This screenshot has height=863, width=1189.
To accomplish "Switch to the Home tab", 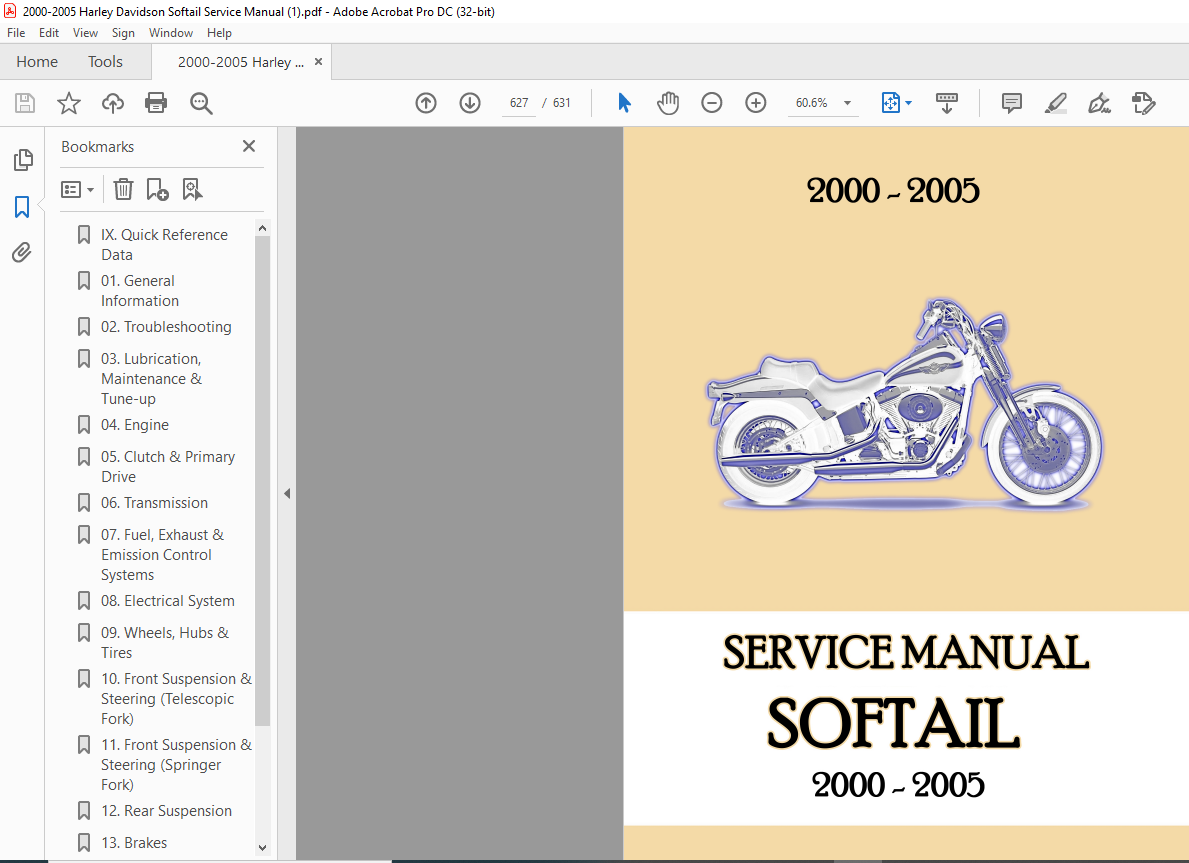I will [37, 61].
